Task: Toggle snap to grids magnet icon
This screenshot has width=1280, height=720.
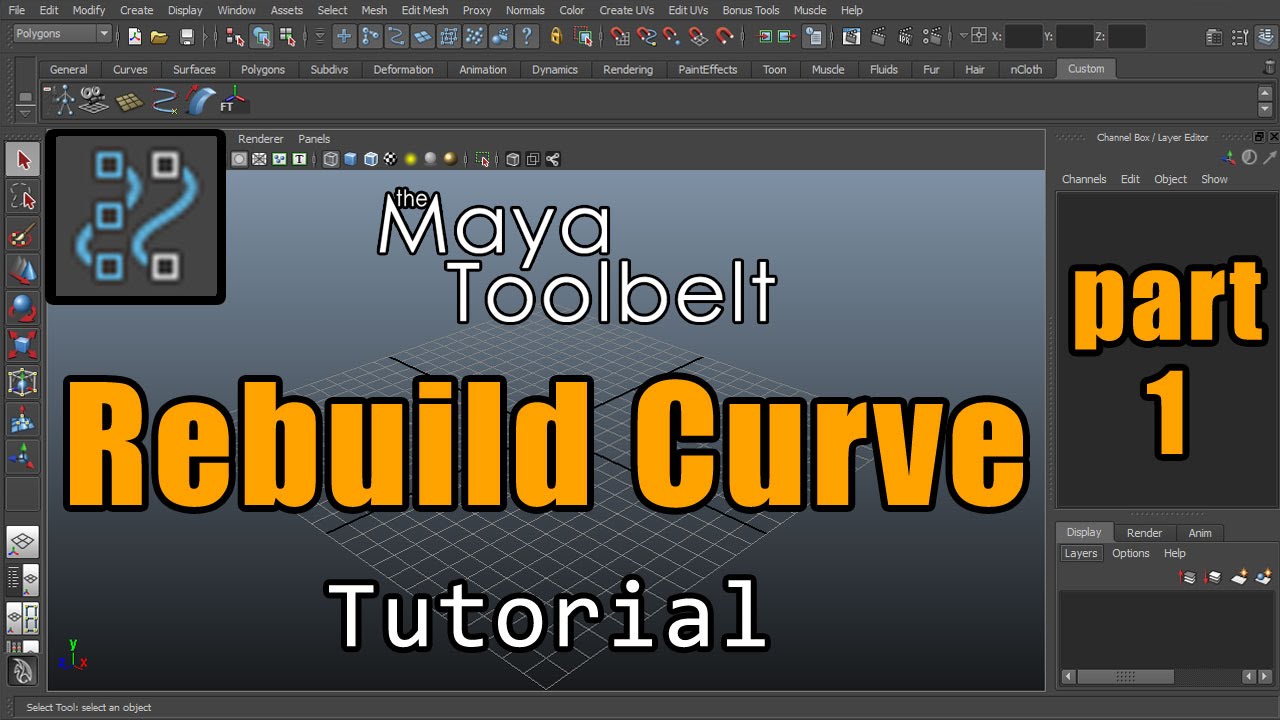Action: point(620,37)
